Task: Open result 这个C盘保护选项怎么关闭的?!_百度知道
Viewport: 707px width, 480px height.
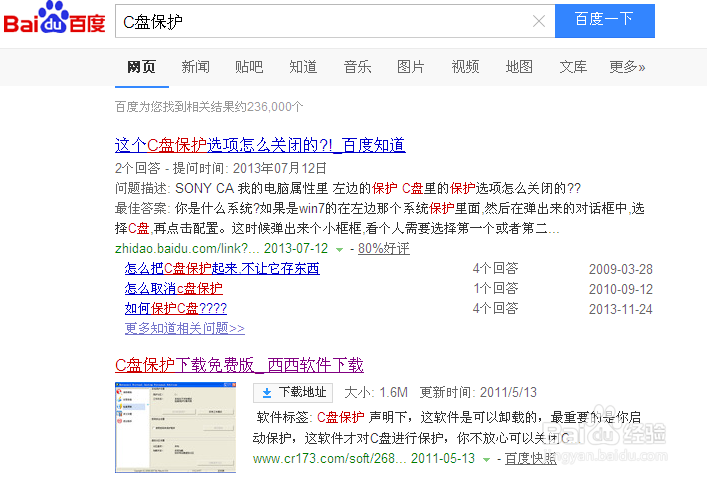Action: tap(260, 145)
